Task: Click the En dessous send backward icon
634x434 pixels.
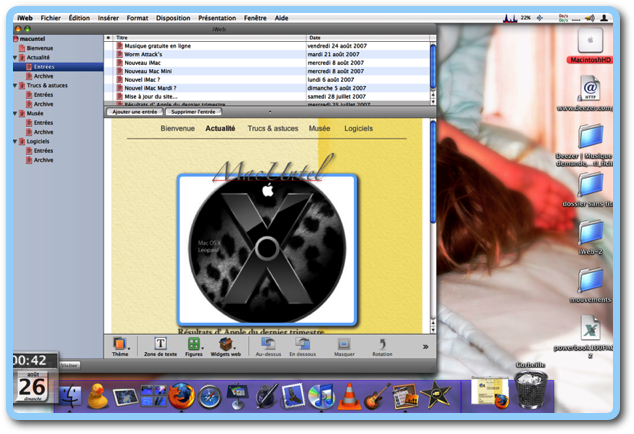Action: pos(302,344)
